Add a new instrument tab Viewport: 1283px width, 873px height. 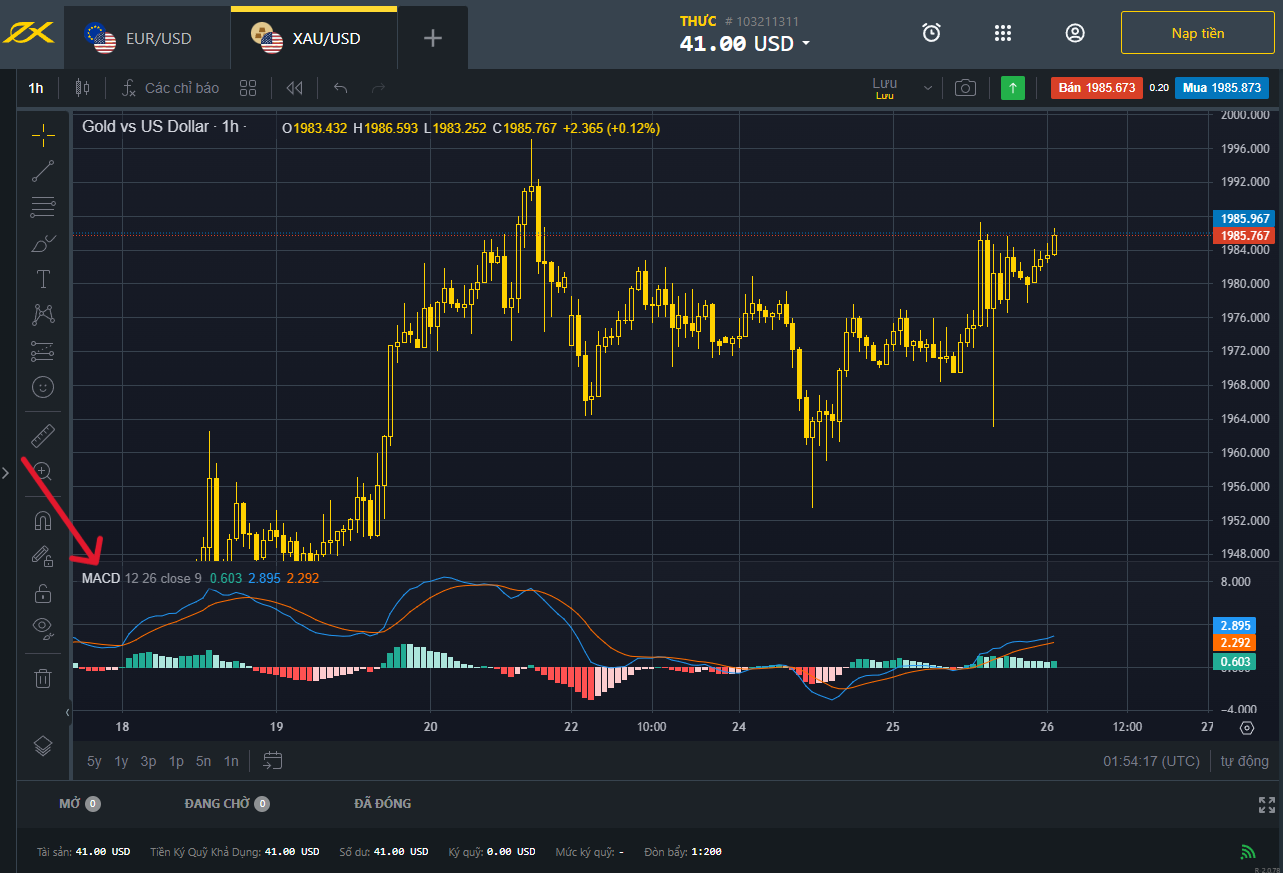tap(432, 38)
